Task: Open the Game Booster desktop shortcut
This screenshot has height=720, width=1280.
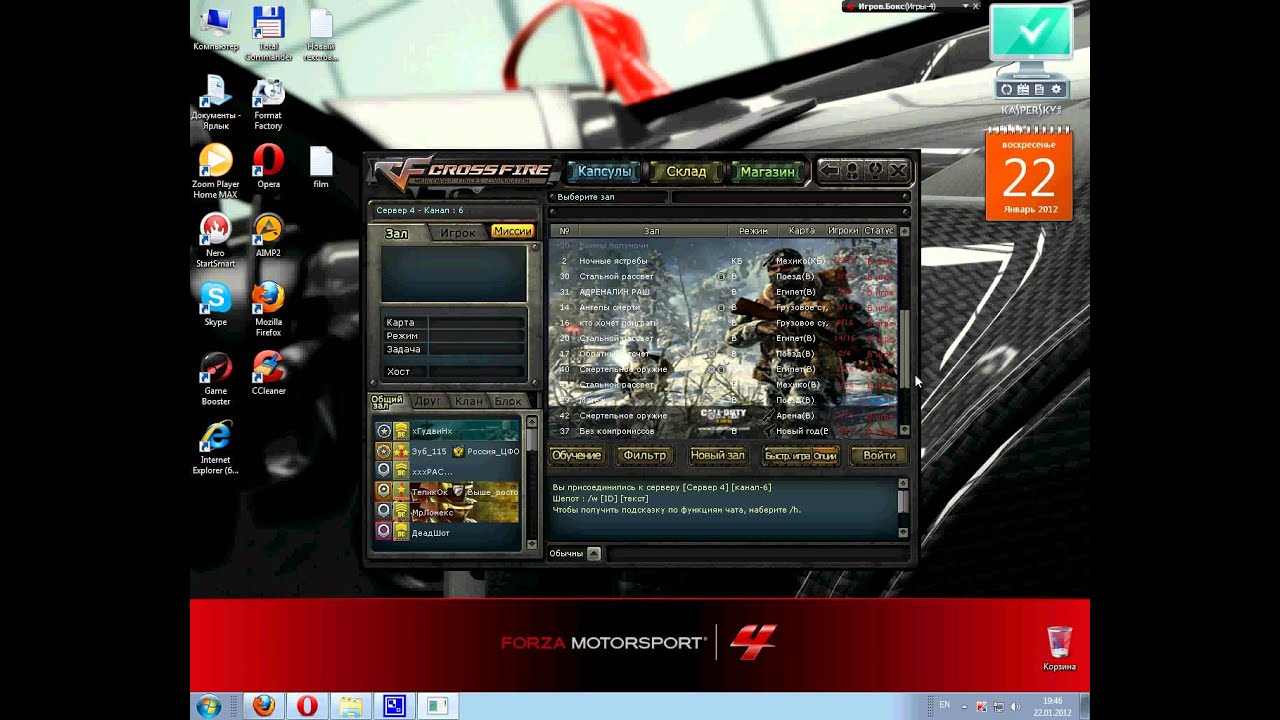Action: click(x=216, y=379)
